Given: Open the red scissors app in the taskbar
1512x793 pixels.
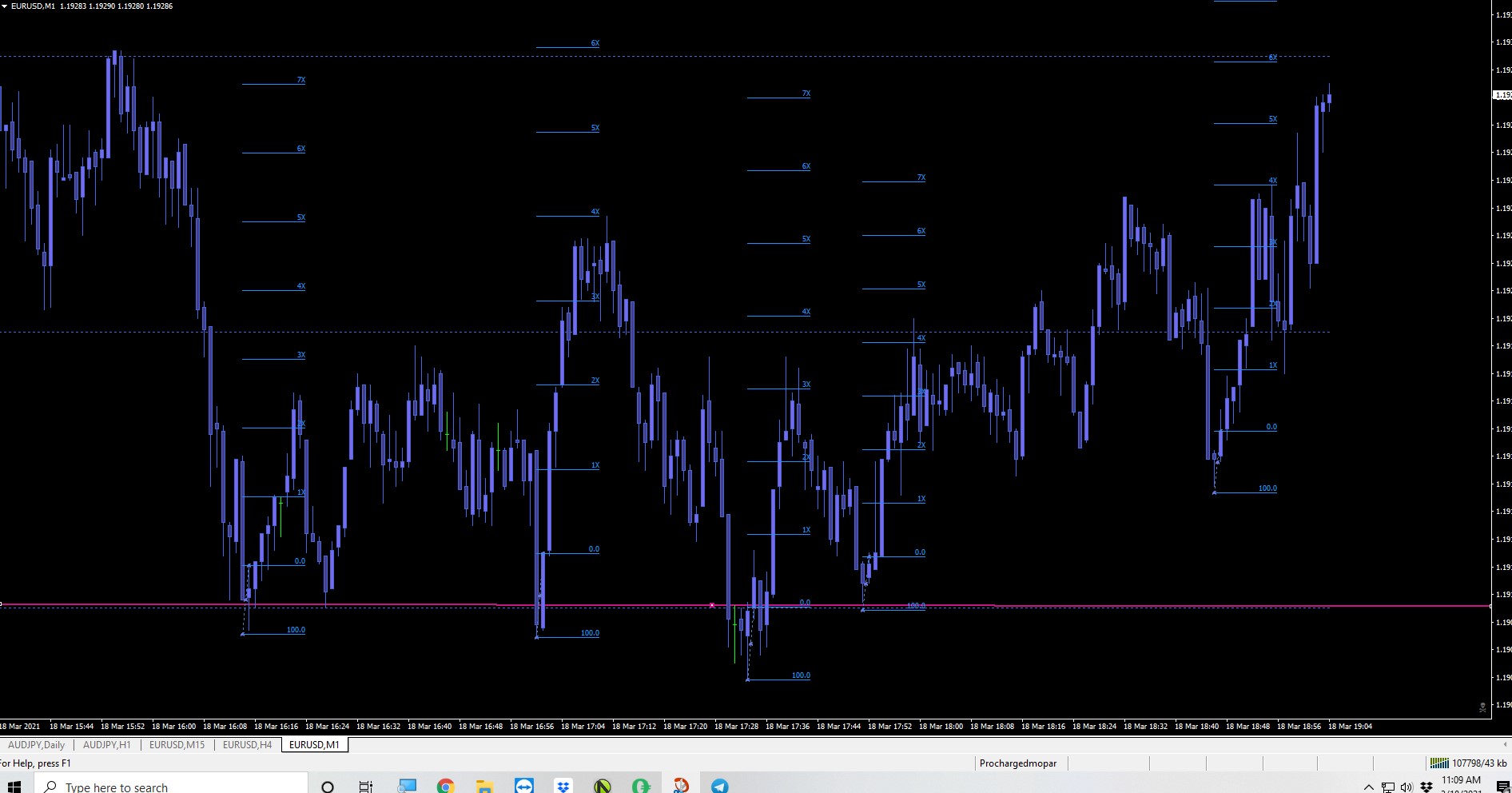Looking at the screenshot, I should click(681, 787).
